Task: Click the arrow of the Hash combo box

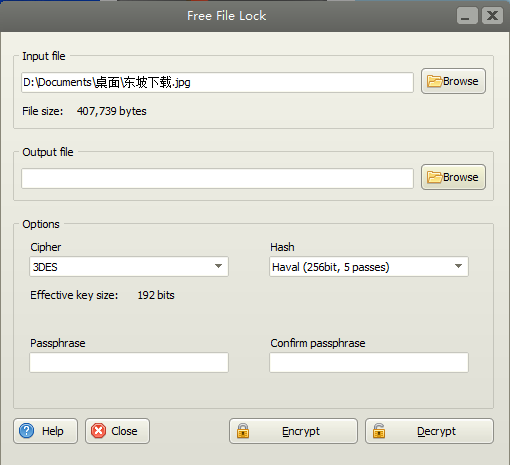Action: (x=458, y=266)
